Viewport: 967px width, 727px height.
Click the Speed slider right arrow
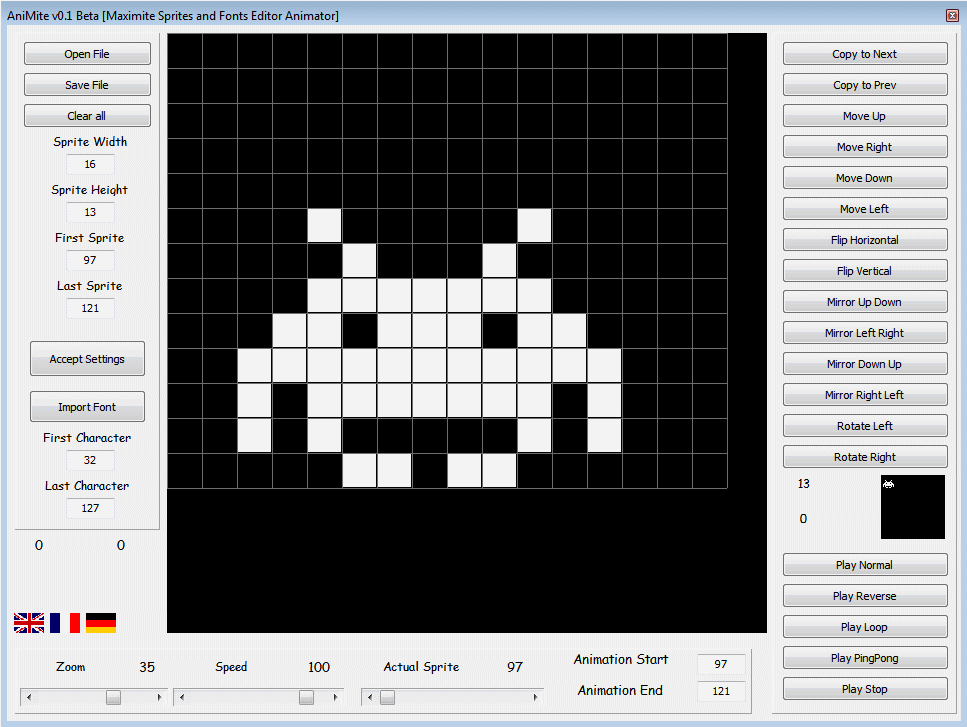336,697
